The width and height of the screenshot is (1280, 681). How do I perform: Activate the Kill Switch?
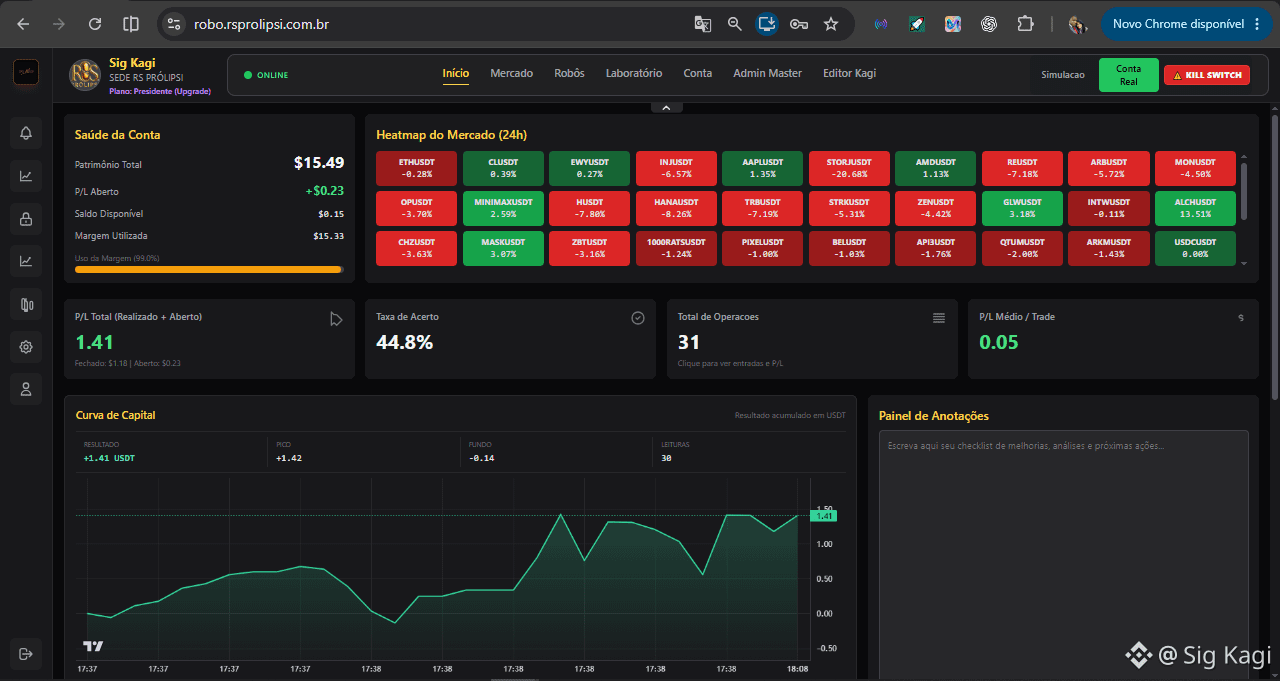1207,75
